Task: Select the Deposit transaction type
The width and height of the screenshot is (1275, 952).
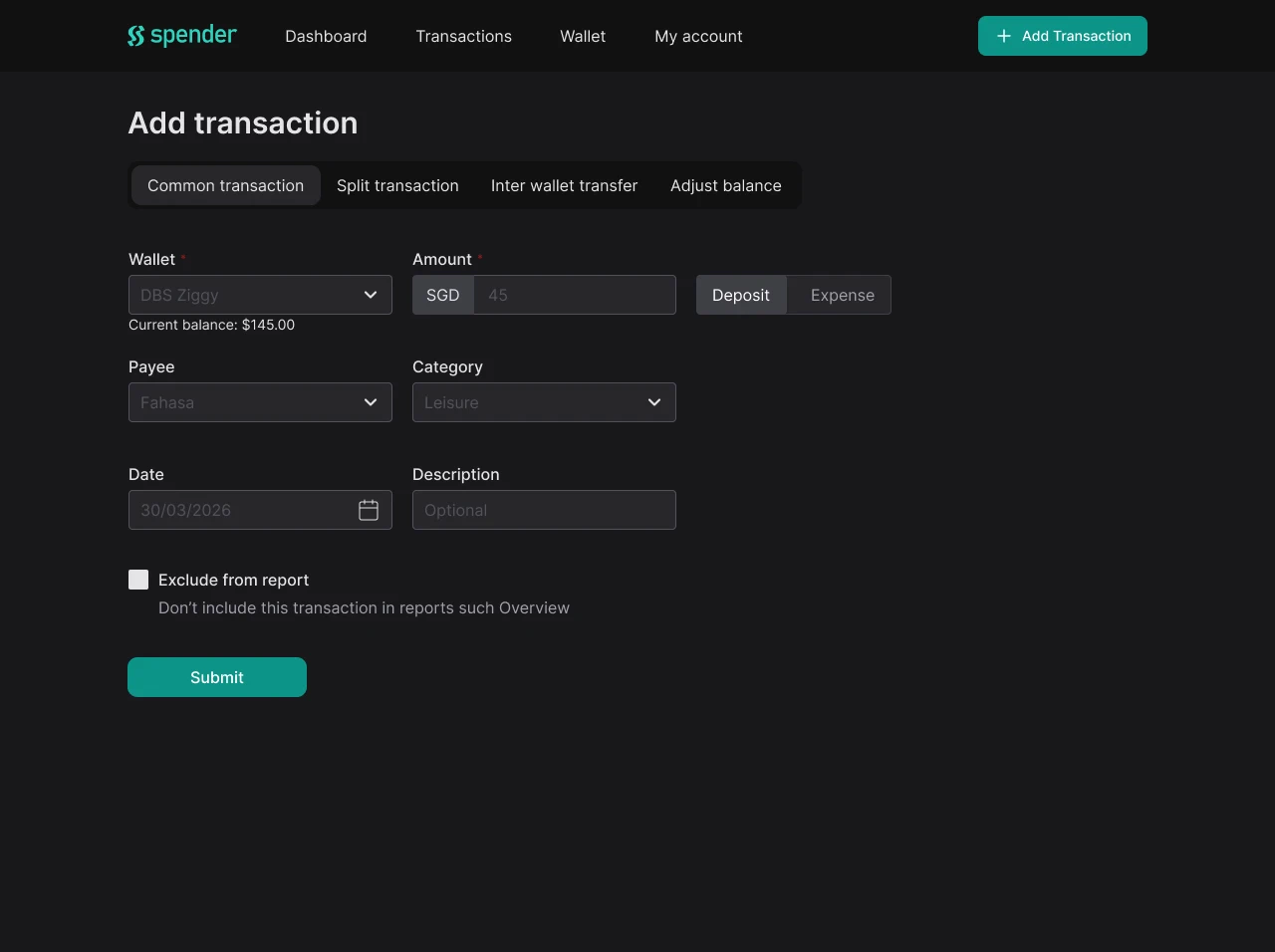Action: 741,295
